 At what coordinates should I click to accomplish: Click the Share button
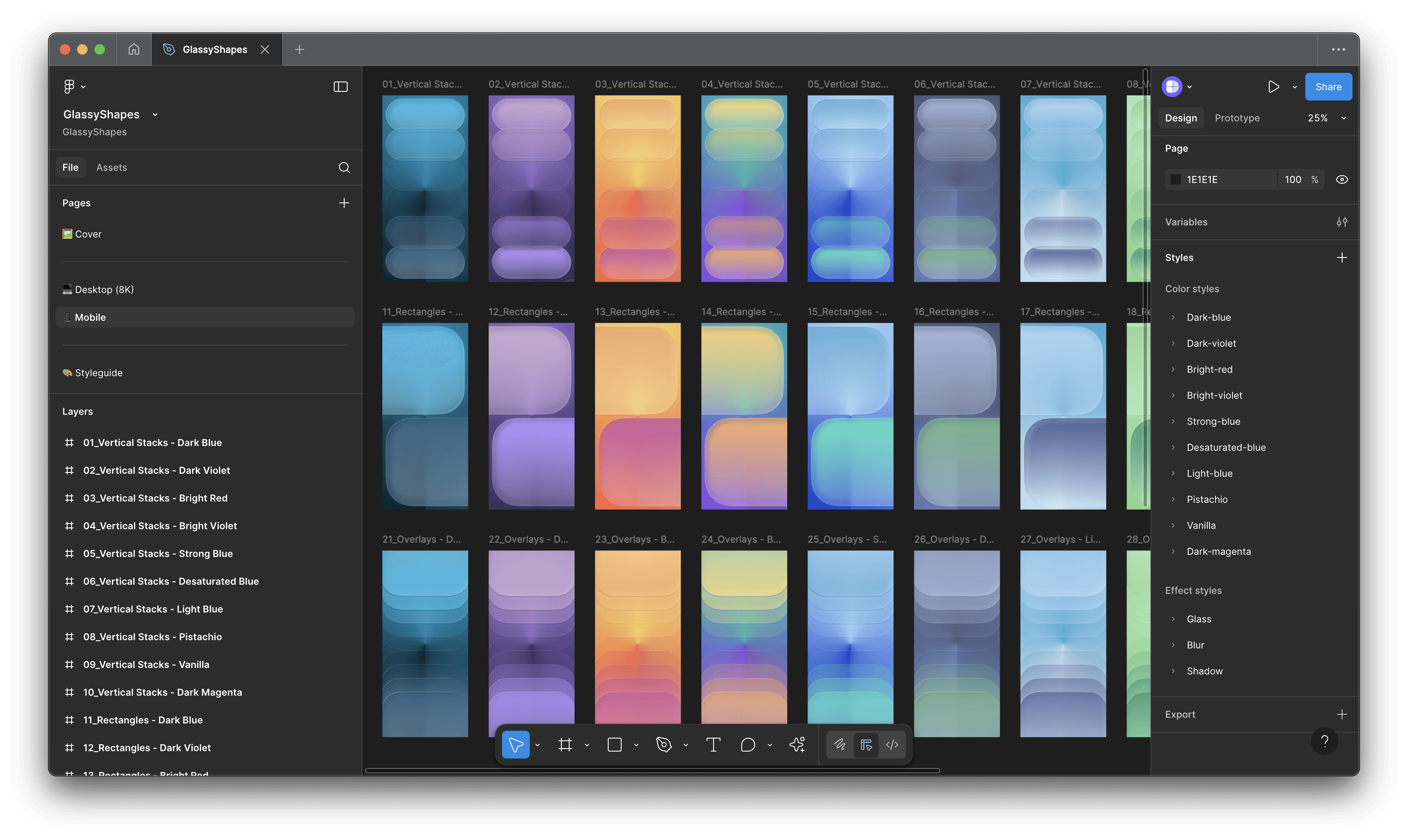[x=1328, y=87]
